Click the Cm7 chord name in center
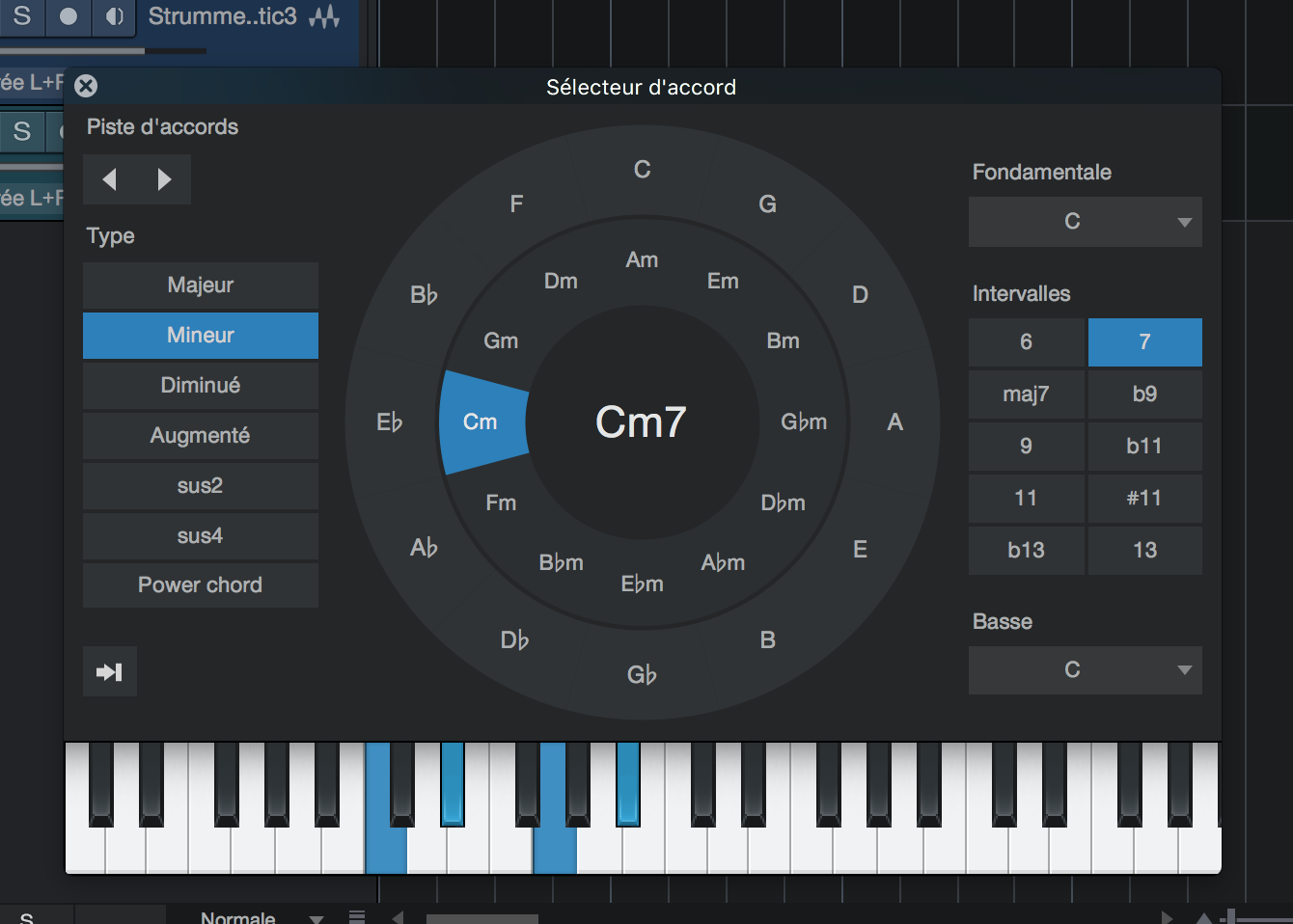The height and width of the screenshot is (924, 1293). coord(642,421)
